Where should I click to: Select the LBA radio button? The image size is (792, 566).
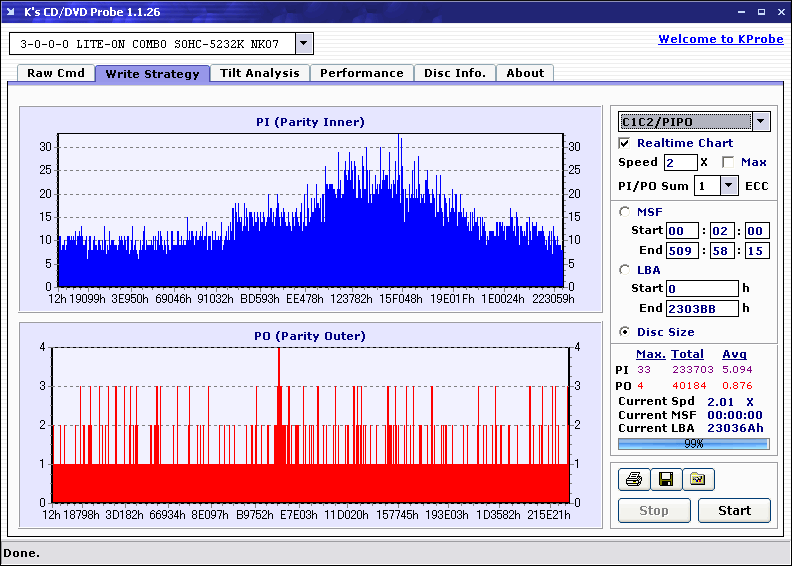[x=625, y=269]
